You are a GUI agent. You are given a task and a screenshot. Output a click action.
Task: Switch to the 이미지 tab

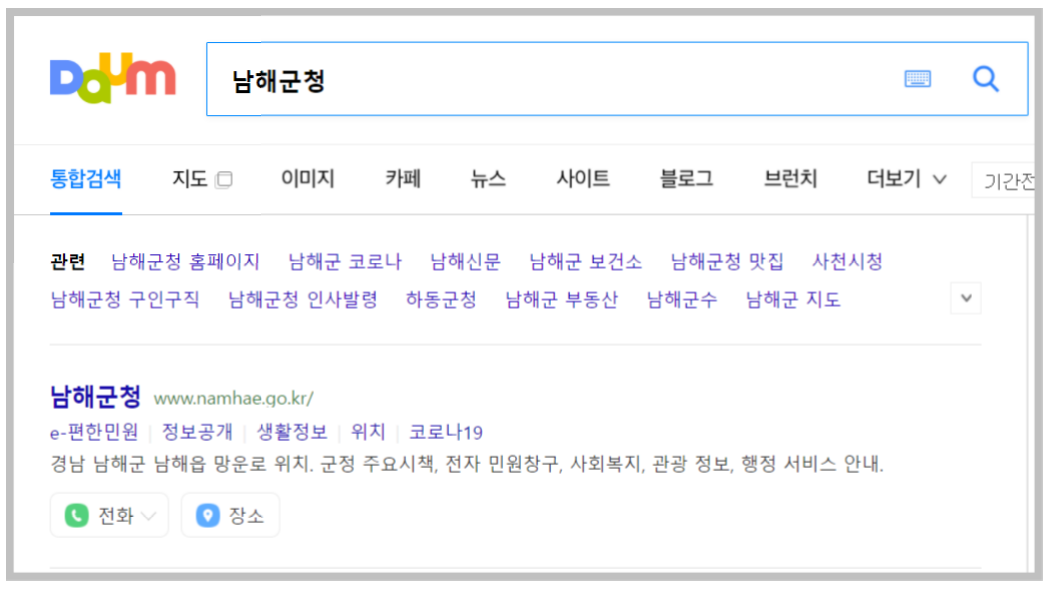307,178
